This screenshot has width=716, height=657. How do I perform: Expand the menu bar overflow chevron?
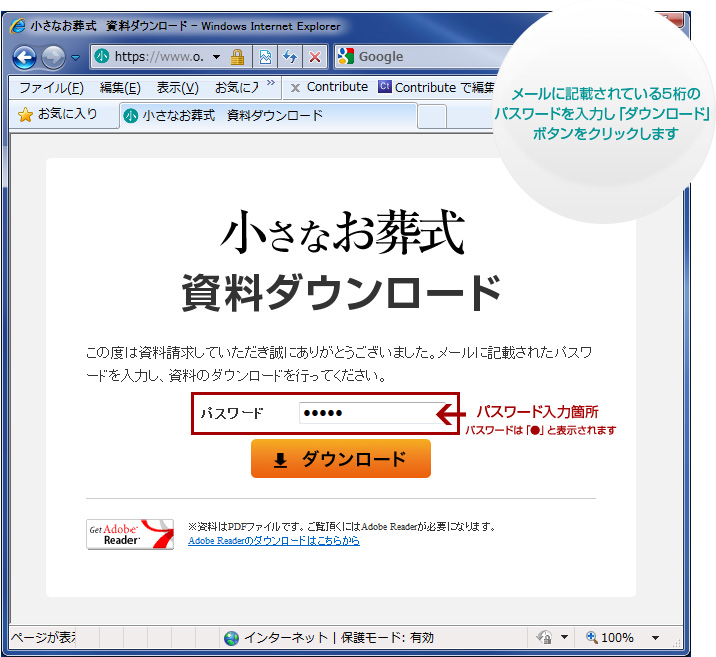[271, 83]
